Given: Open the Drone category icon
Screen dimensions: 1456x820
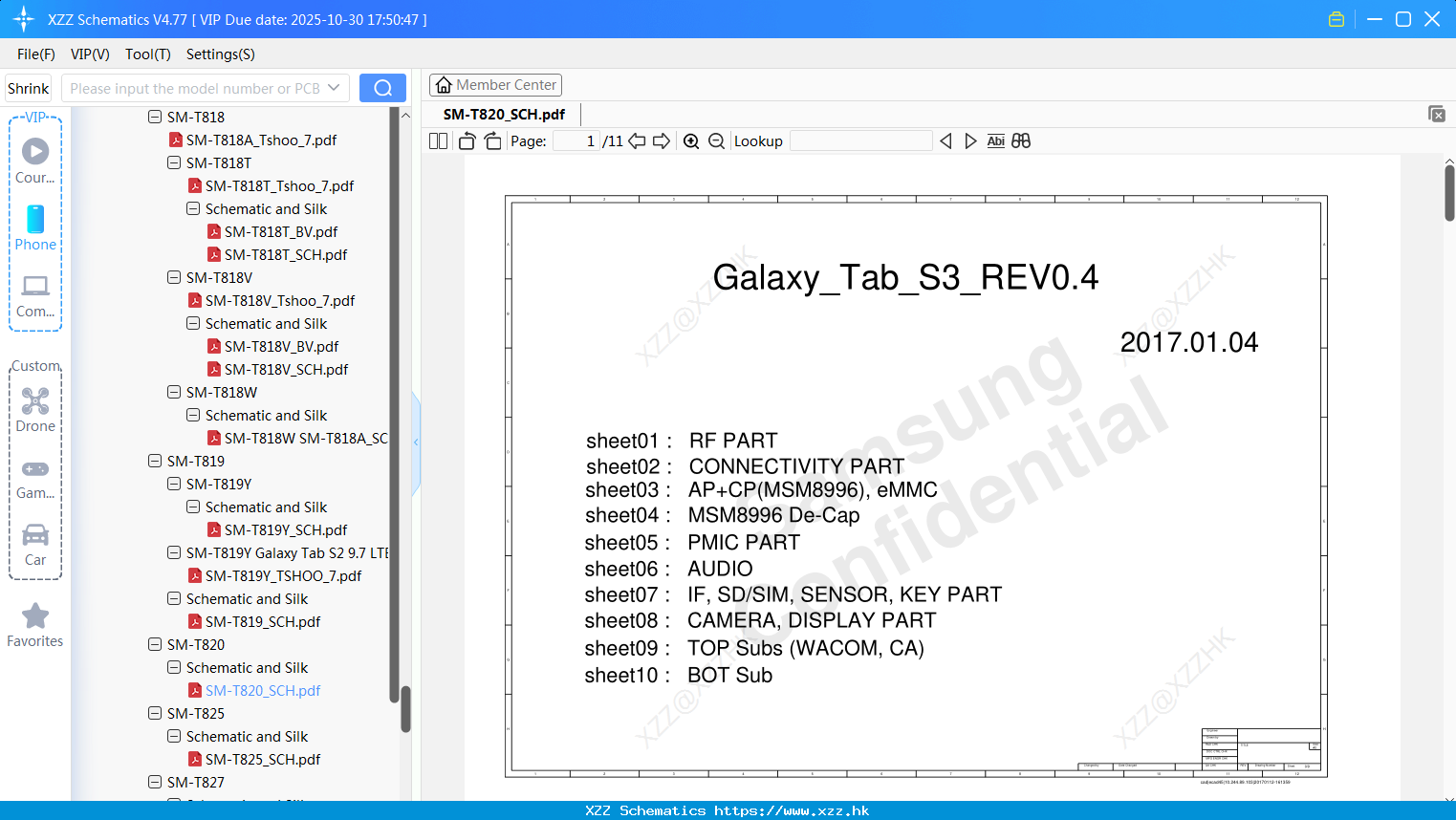Looking at the screenshot, I should (35, 410).
